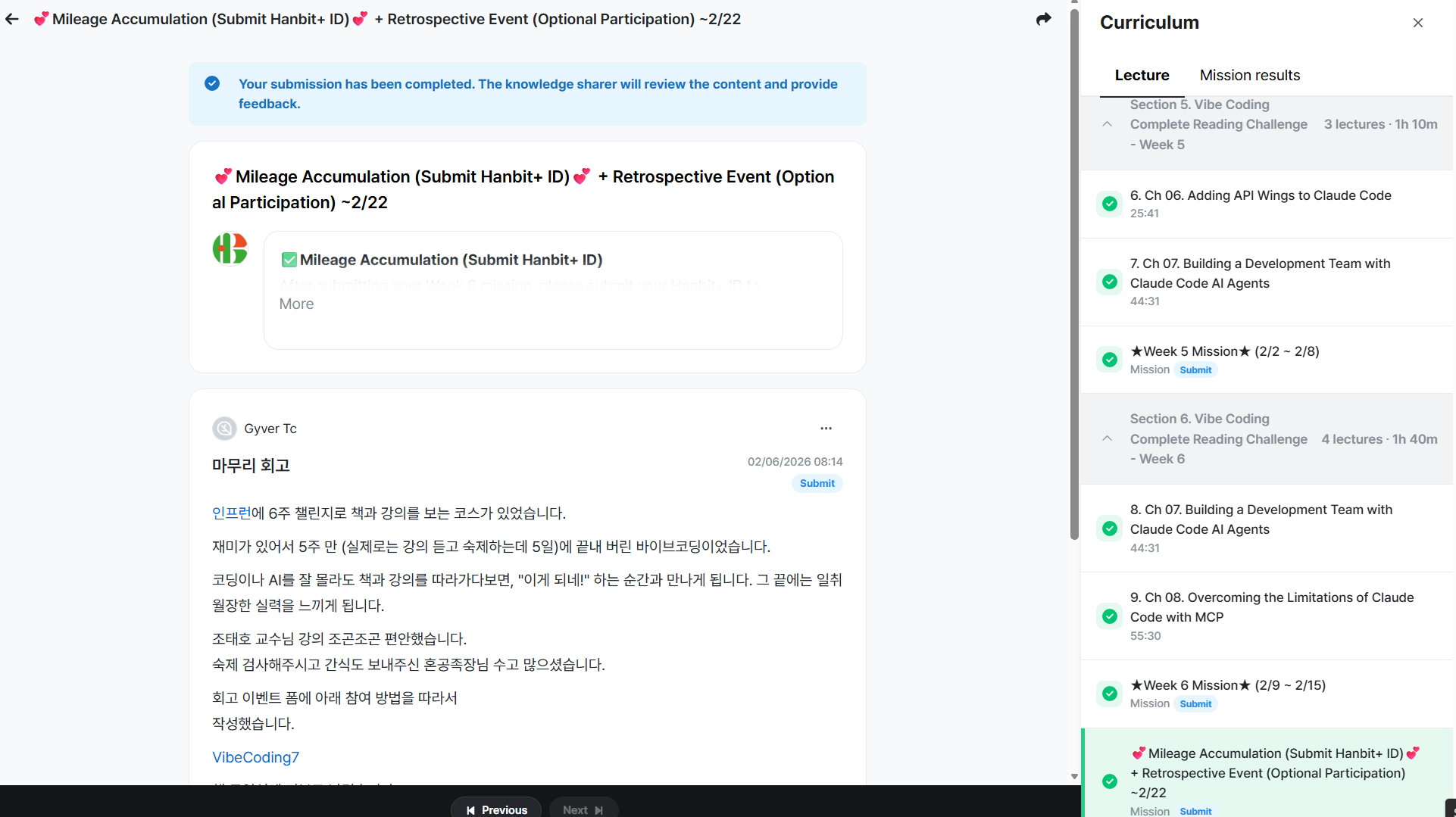Click the Hanbit instructor avatar logo
This screenshot has width=1456, height=817.
coord(230,248)
